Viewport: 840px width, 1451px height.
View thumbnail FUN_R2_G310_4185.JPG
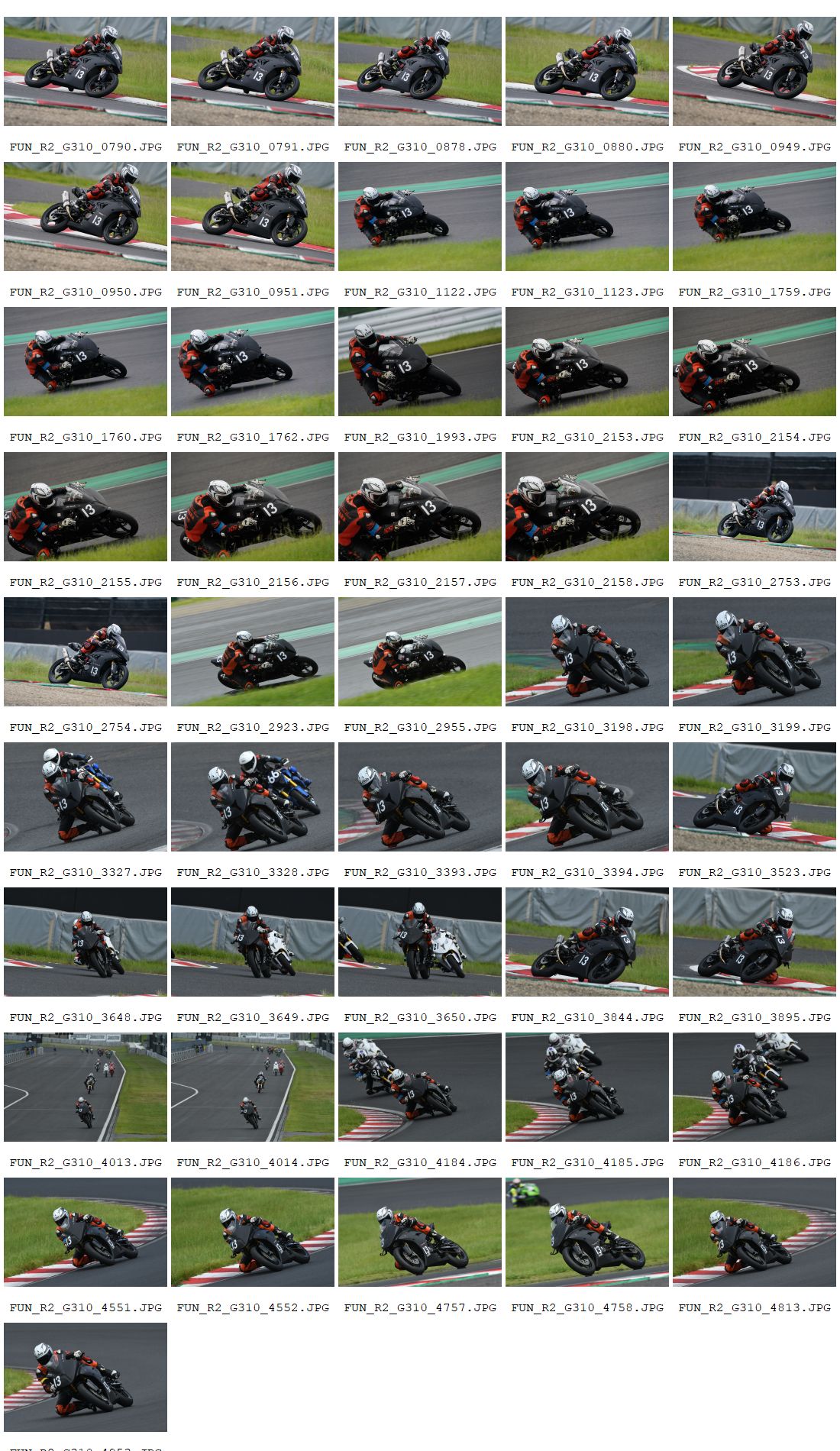587,1087
